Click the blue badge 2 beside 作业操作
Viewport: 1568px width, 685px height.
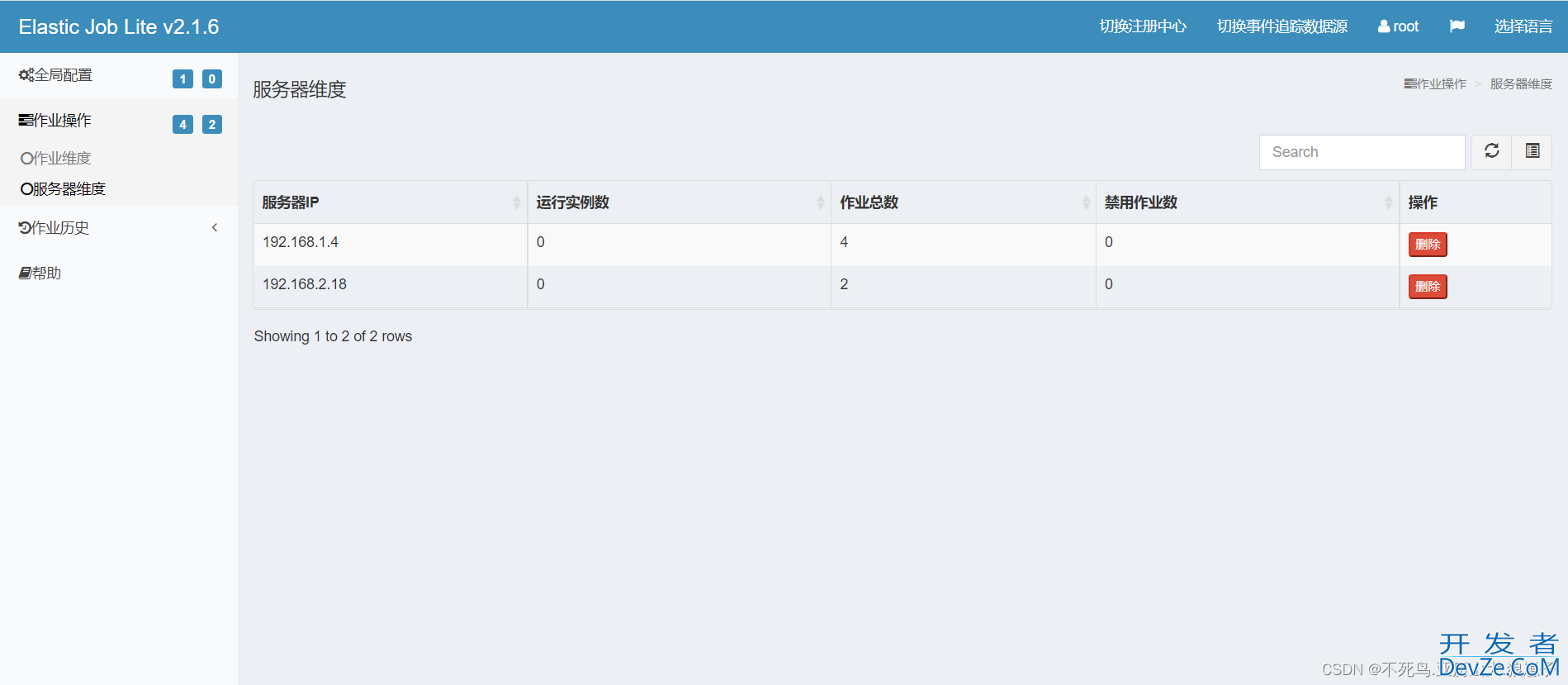(212, 125)
